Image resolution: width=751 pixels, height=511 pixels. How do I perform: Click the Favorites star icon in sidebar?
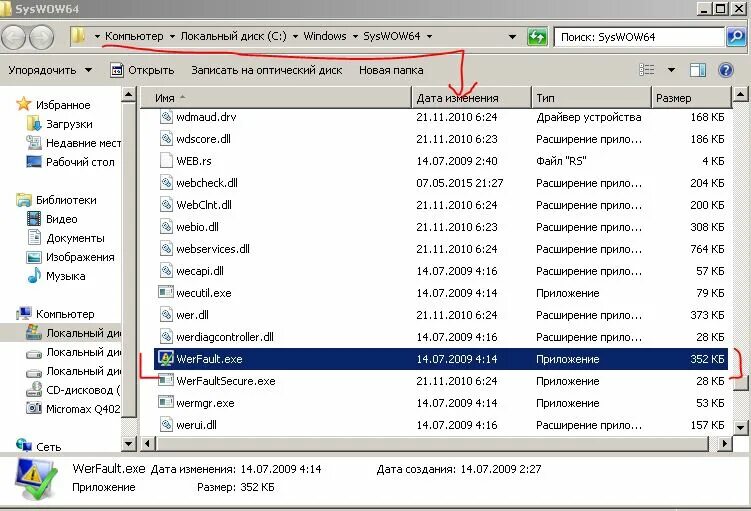[23, 104]
